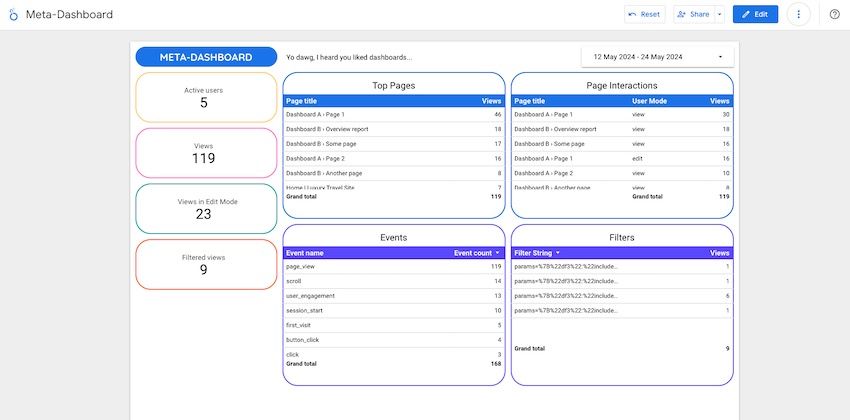Select the Views scorecard showing 119

(x=206, y=153)
